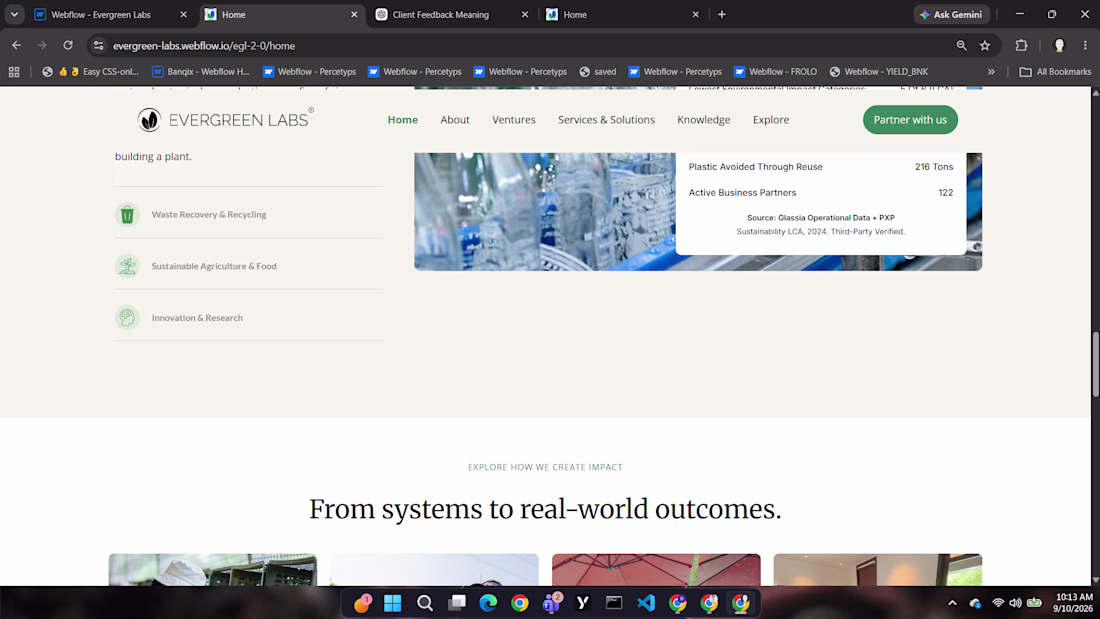The width and height of the screenshot is (1100, 619).
Task: Open the Services & Solutions nav menu
Action: 606,120
